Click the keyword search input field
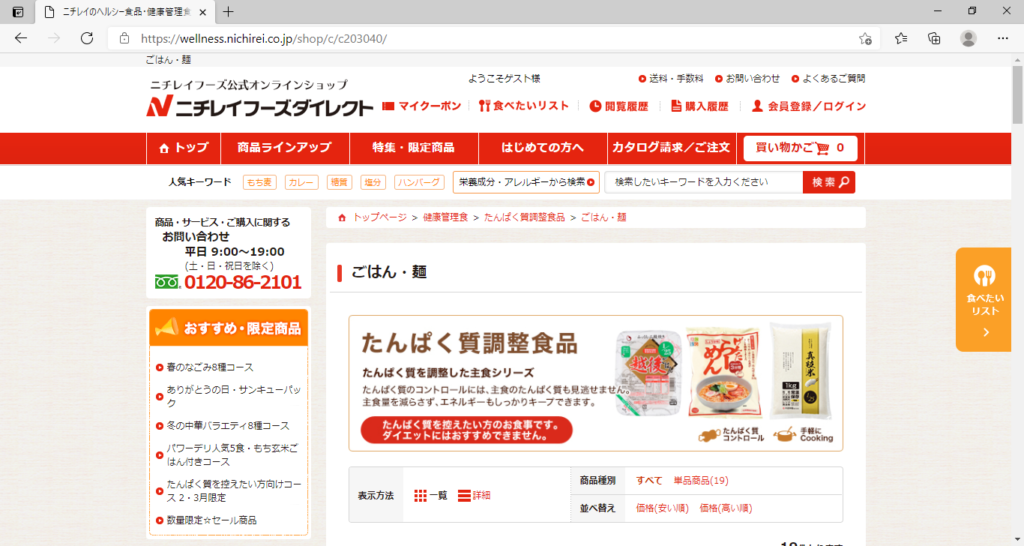This screenshot has width=1024, height=546. point(703,182)
